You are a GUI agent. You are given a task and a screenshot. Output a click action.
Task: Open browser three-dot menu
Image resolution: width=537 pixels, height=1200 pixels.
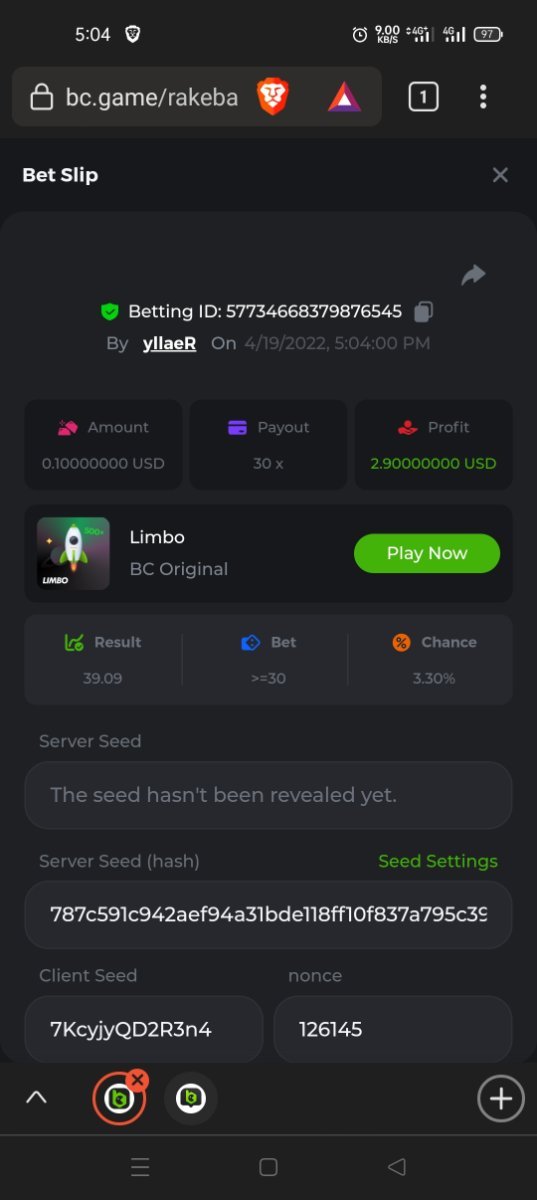483,97
